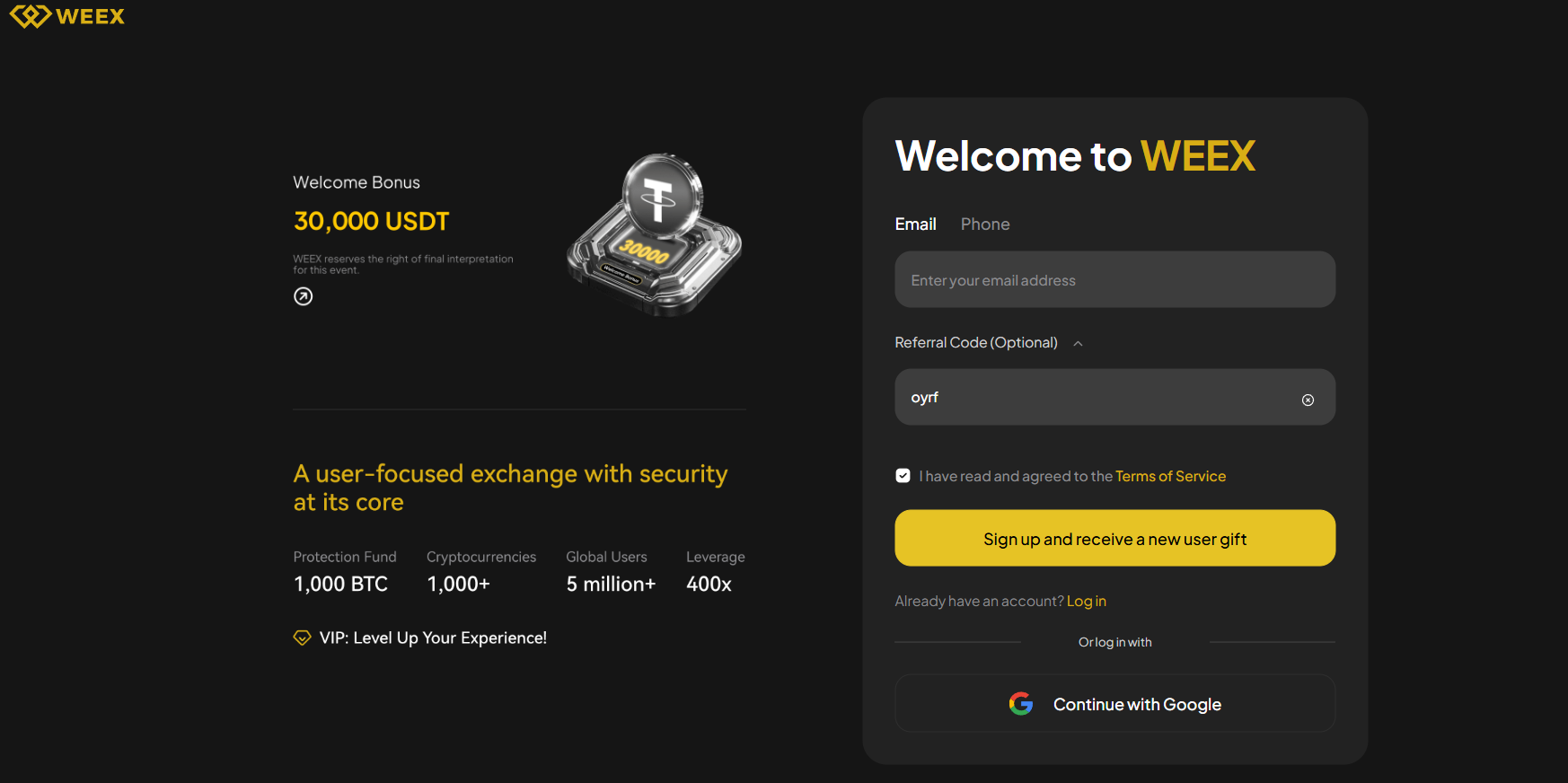Collapse the Referral Code section chevron
The height and width of the screenshot is (783, 1568).
[1078, 344]
